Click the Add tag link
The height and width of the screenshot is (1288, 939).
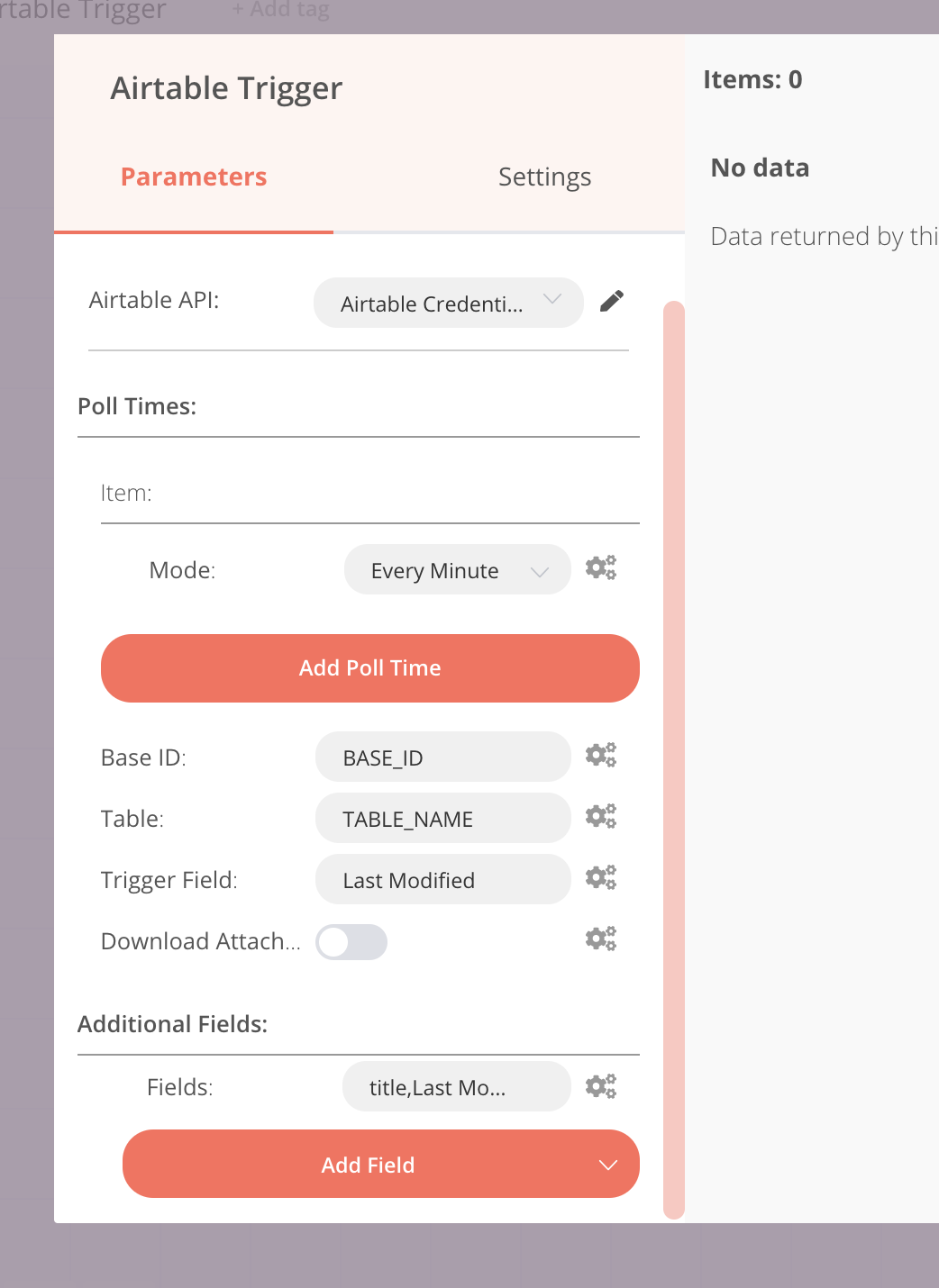pyautogui.click(x=280, y=10)
